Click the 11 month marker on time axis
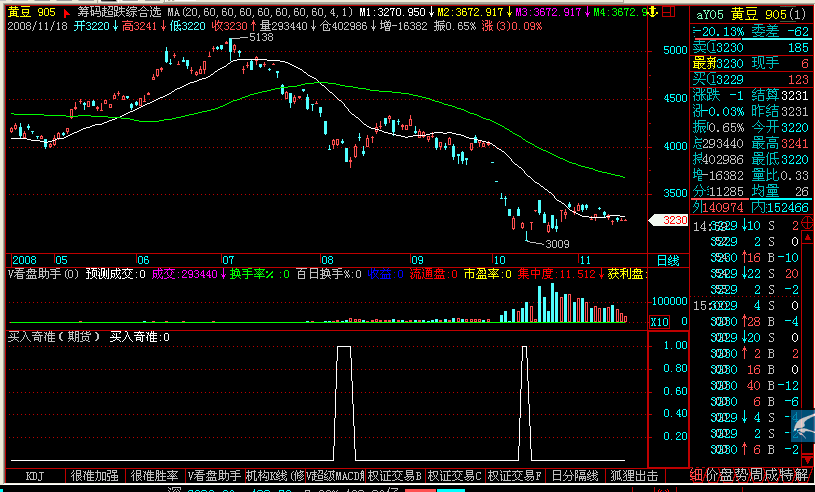The width and height of the screenshot is (815, 492). pos(585,260)
